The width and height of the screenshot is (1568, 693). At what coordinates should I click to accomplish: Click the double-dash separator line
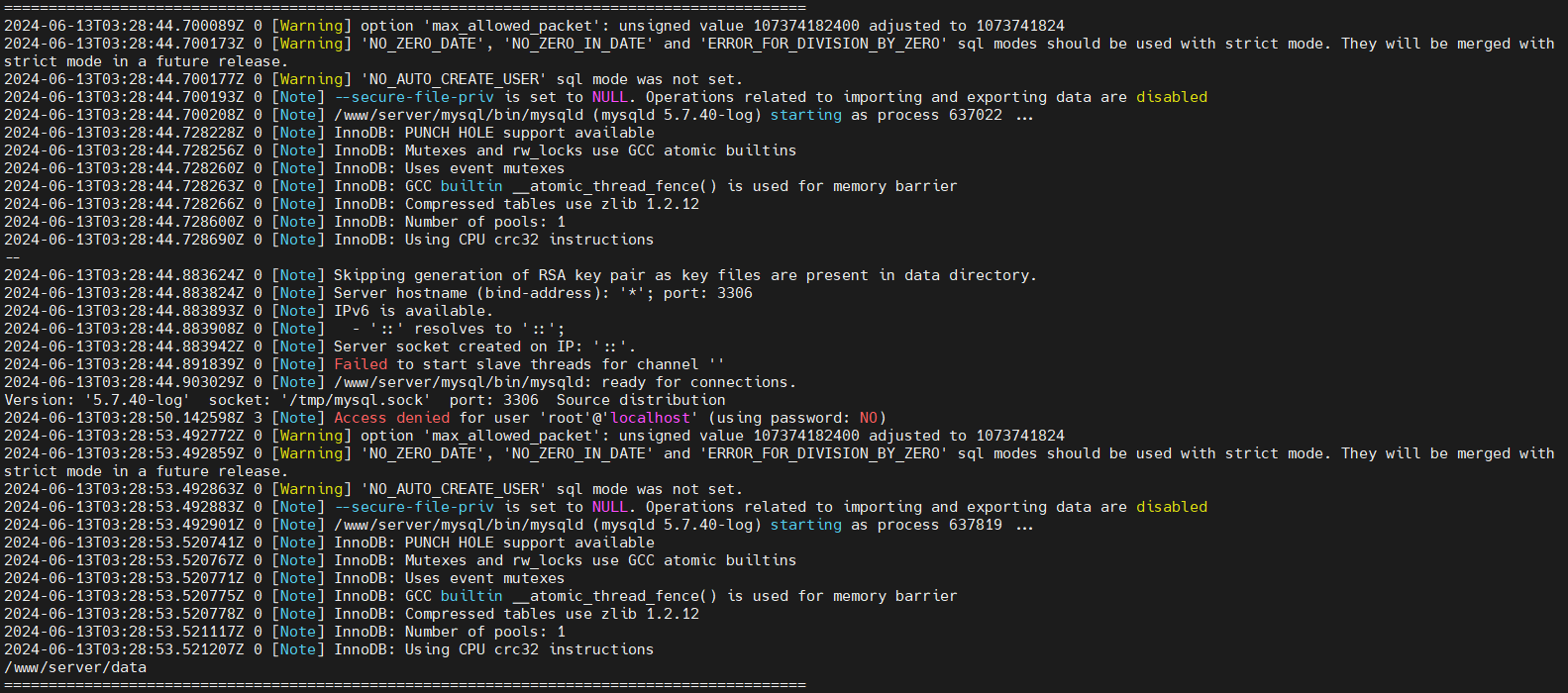point(12,257)
